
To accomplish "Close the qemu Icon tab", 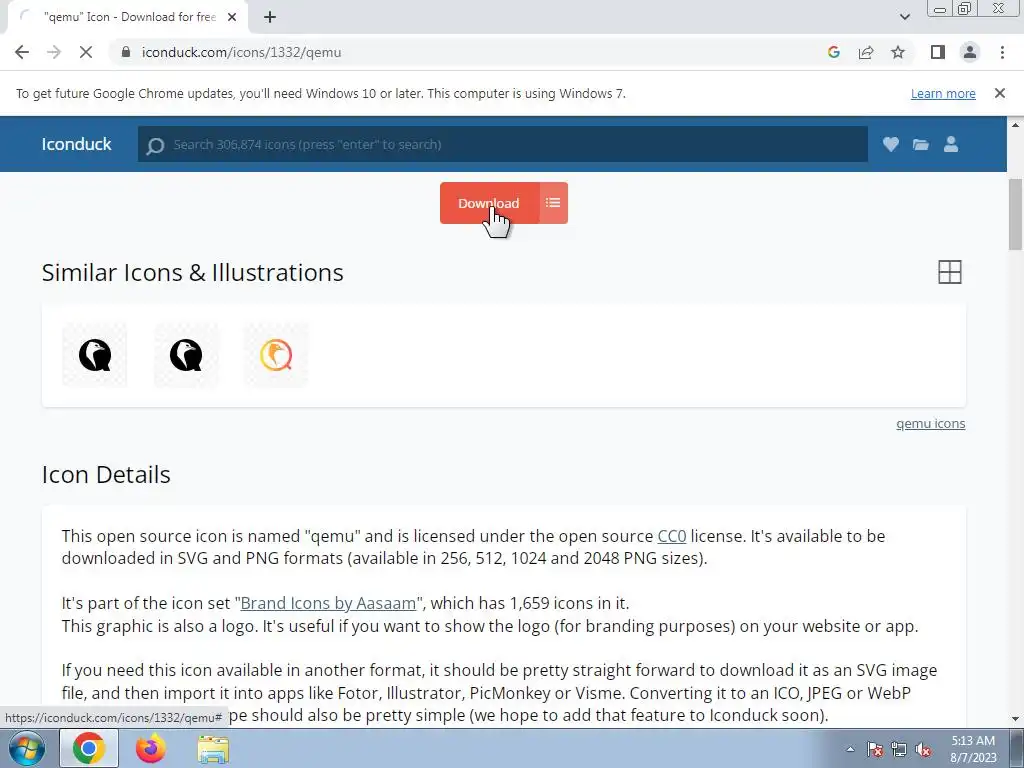I will 231,17.
